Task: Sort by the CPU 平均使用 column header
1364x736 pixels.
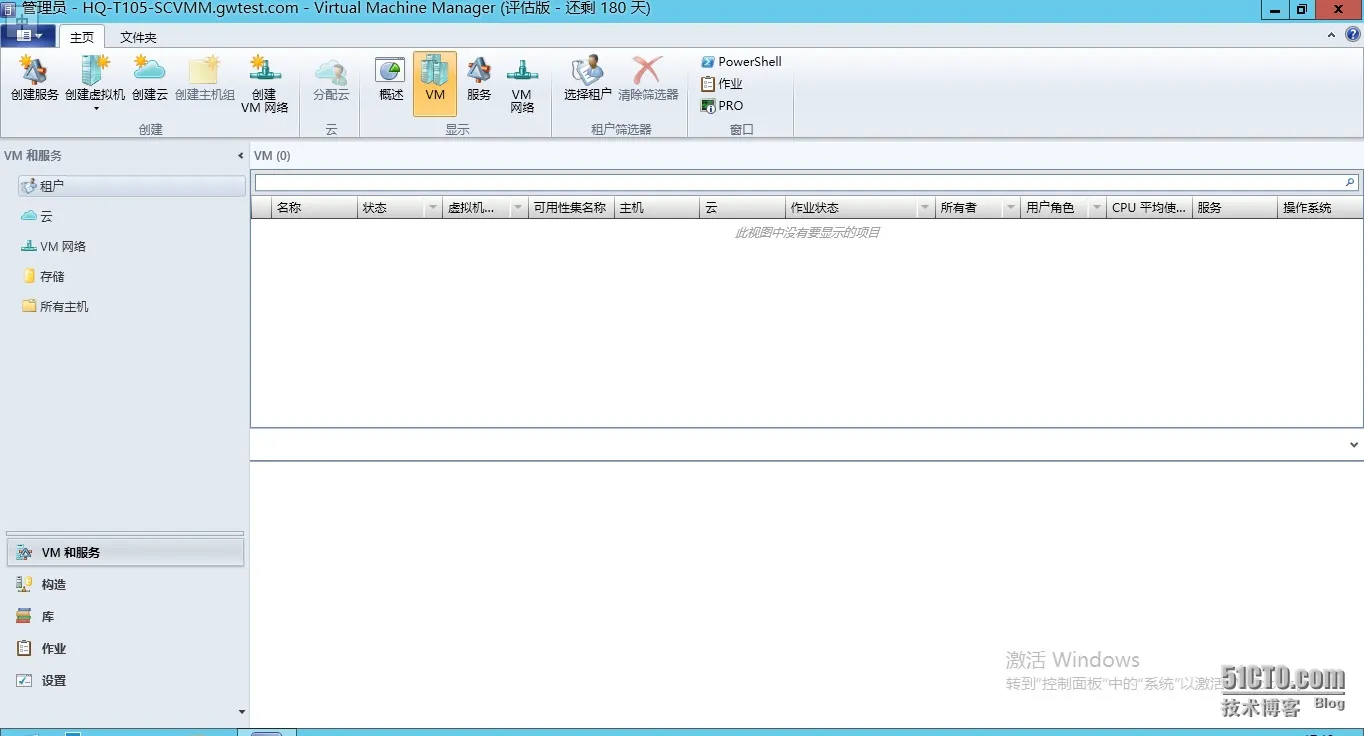Action: [x=1149, y=208]
